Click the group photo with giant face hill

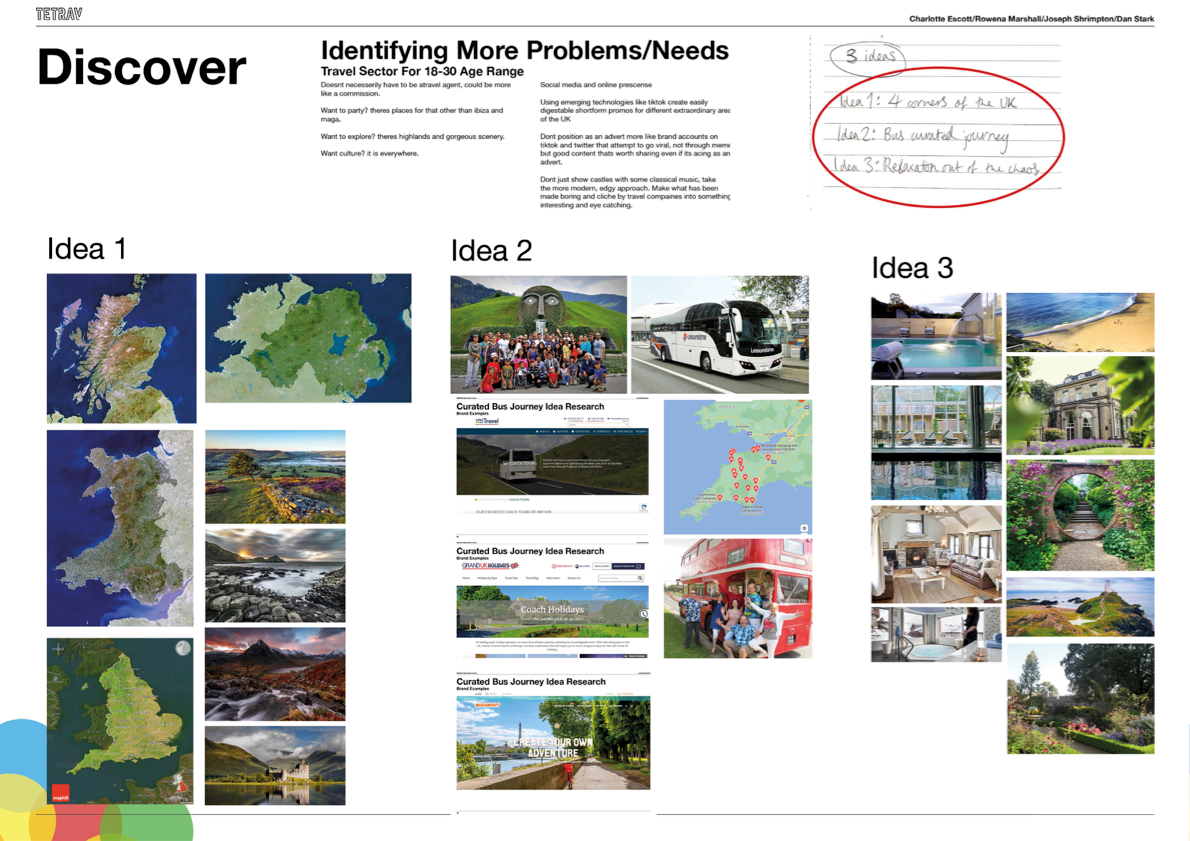539,334
